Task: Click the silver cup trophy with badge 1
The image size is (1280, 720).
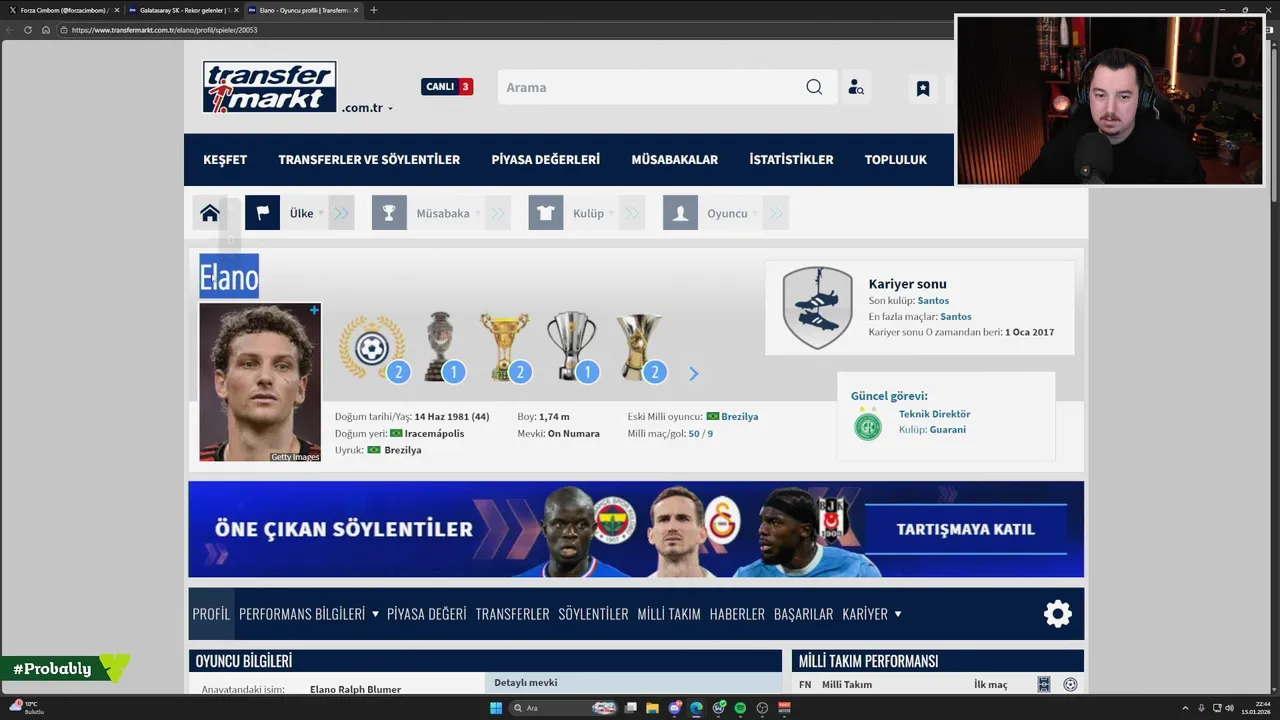Action: coord(572,347)
